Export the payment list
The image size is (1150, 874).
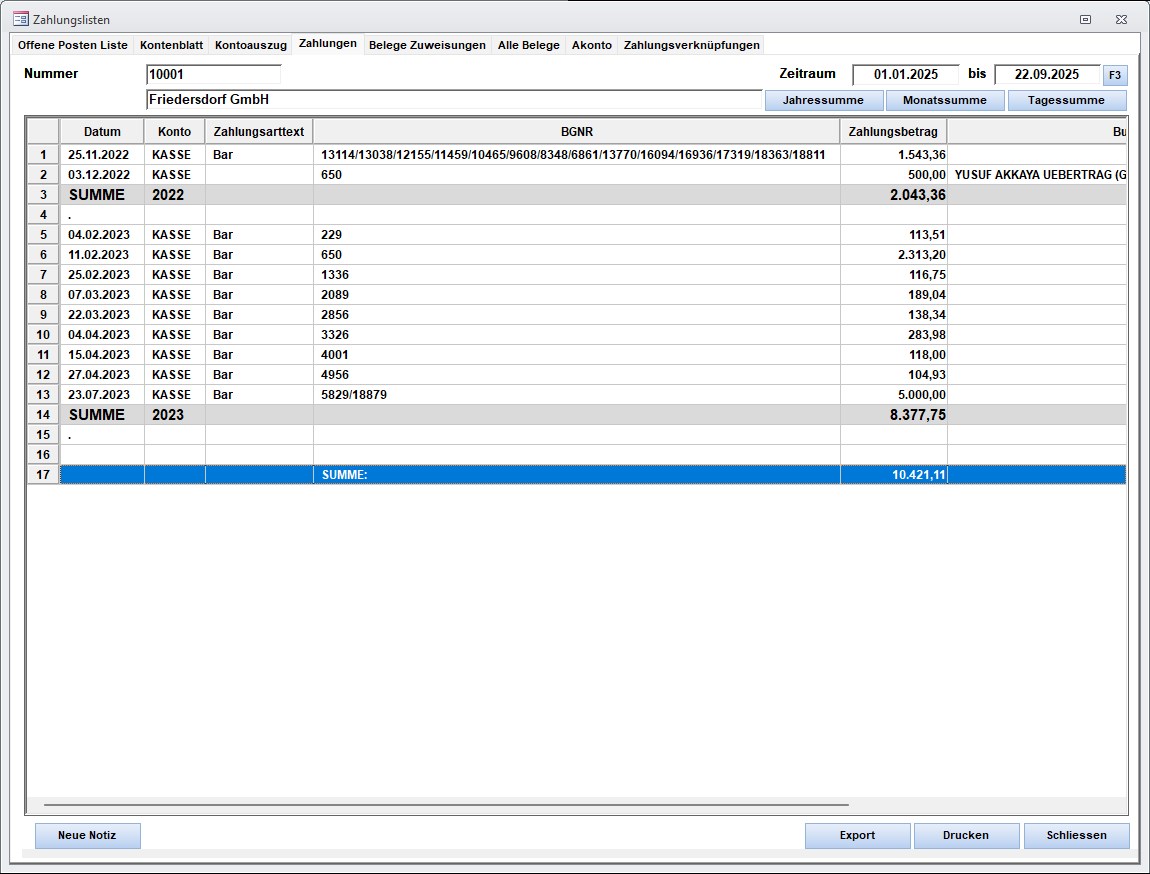[x=857, y=835]
